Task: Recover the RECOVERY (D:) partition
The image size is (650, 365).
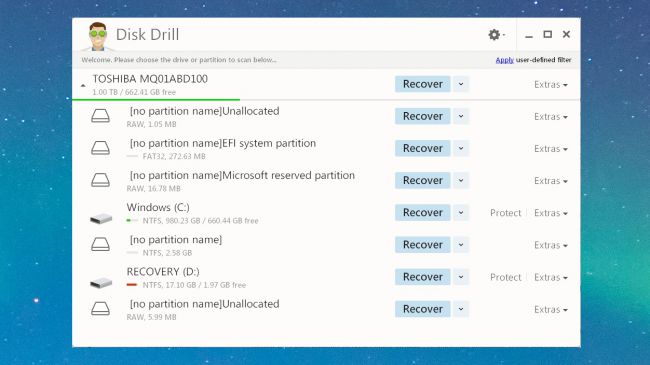Action: 422,277
